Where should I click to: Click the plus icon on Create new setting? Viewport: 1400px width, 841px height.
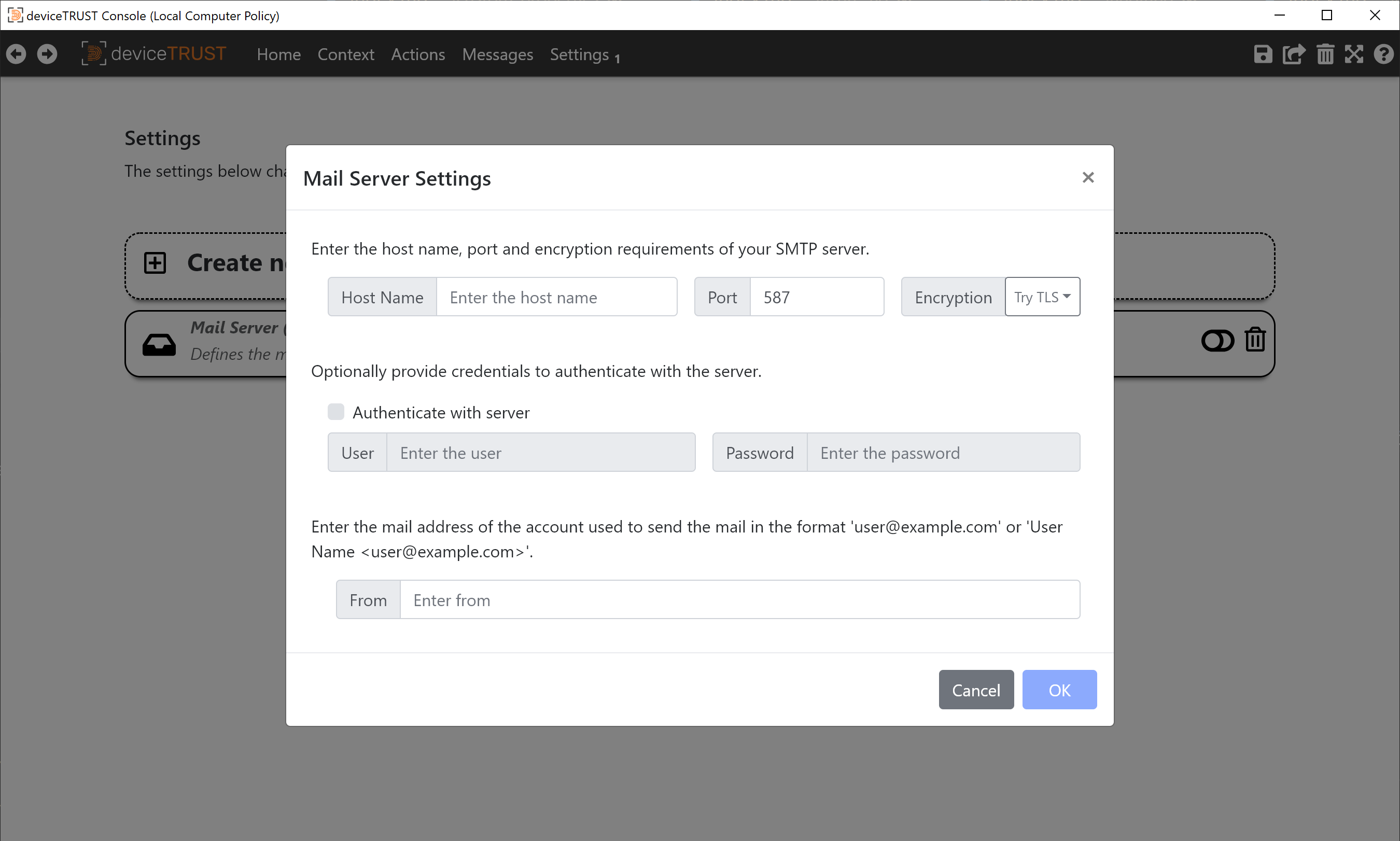click(155, 262)
